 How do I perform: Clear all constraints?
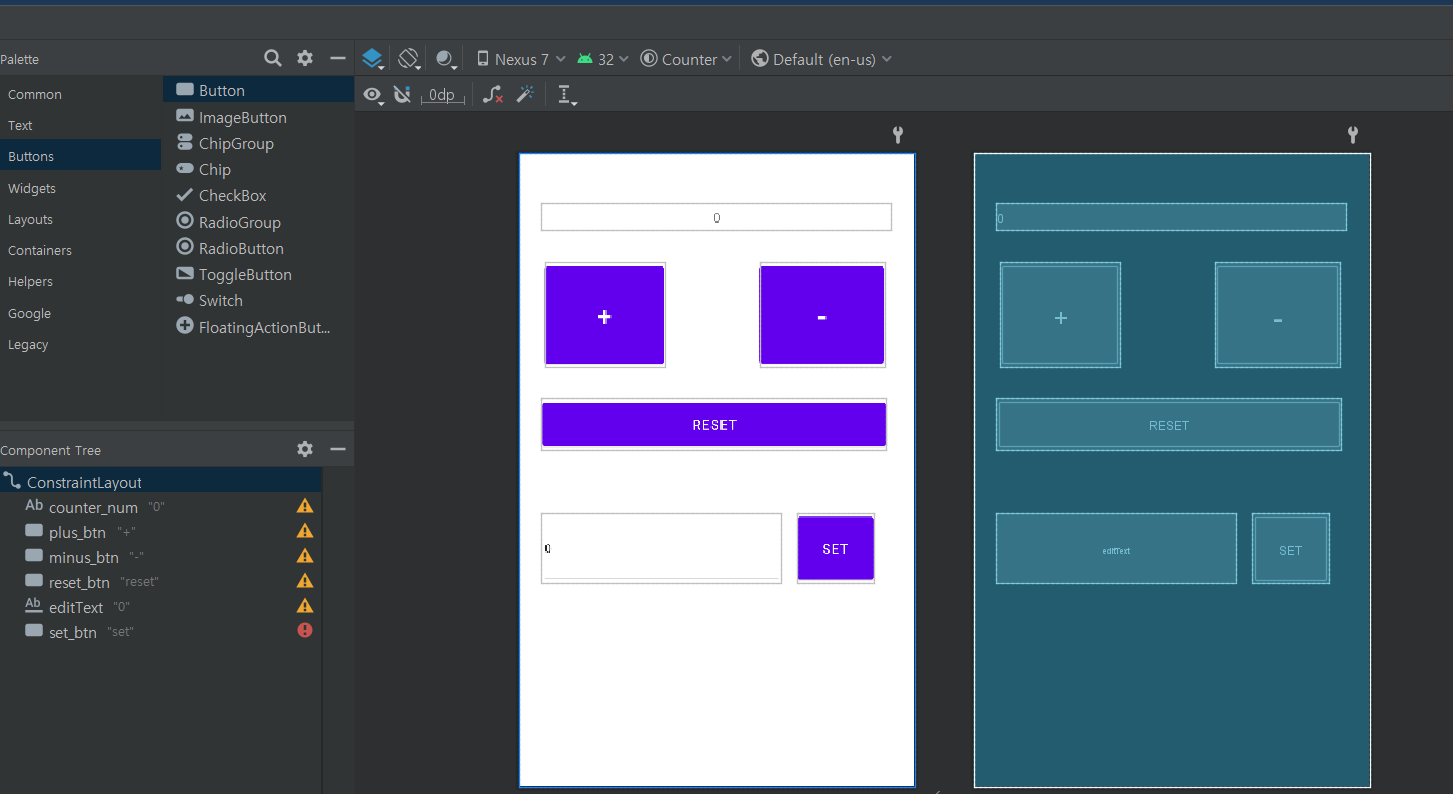(x=493, y=95)
